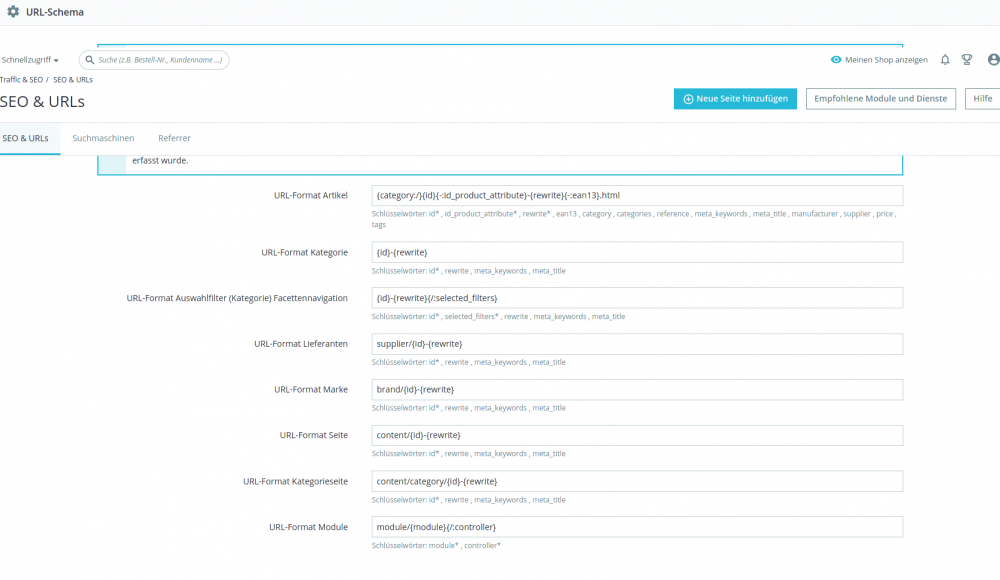Click the plus icon in Neue Seite hinzufügen
Screen dimensions: 1000x580
[x=688, y=99]
